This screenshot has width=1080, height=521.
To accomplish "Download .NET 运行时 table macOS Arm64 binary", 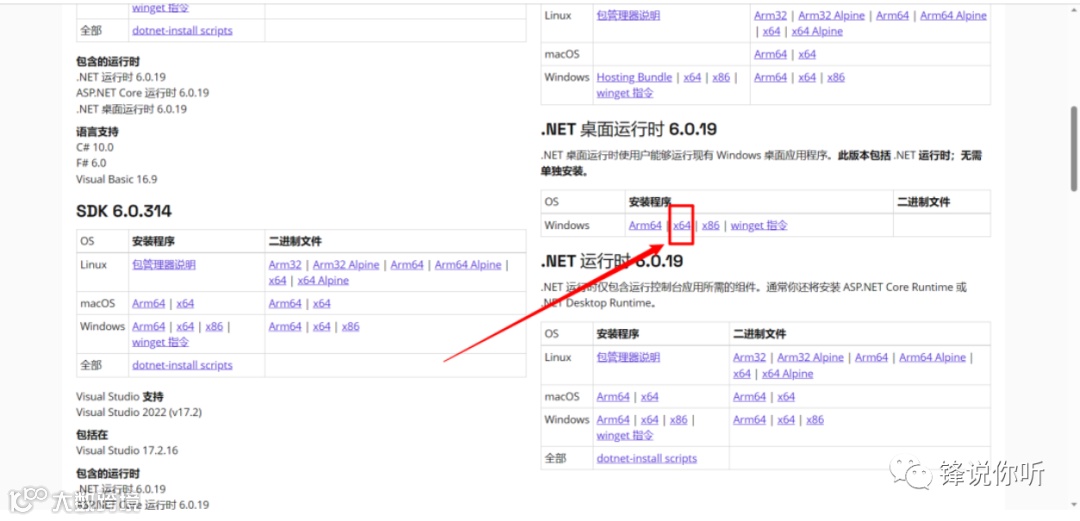I will tap(749, 396).
